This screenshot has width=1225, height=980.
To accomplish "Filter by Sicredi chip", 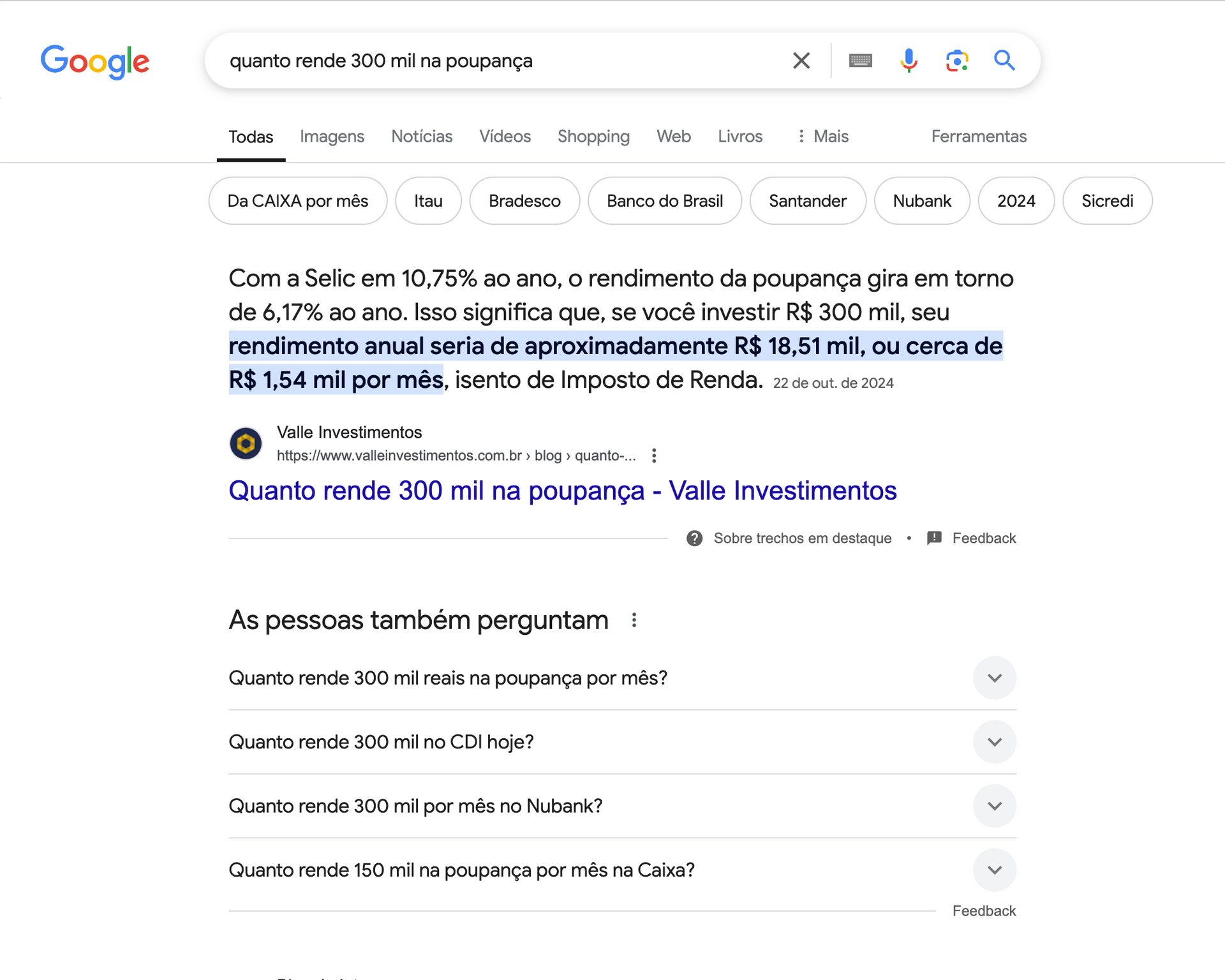I will tap(1108, 201).
